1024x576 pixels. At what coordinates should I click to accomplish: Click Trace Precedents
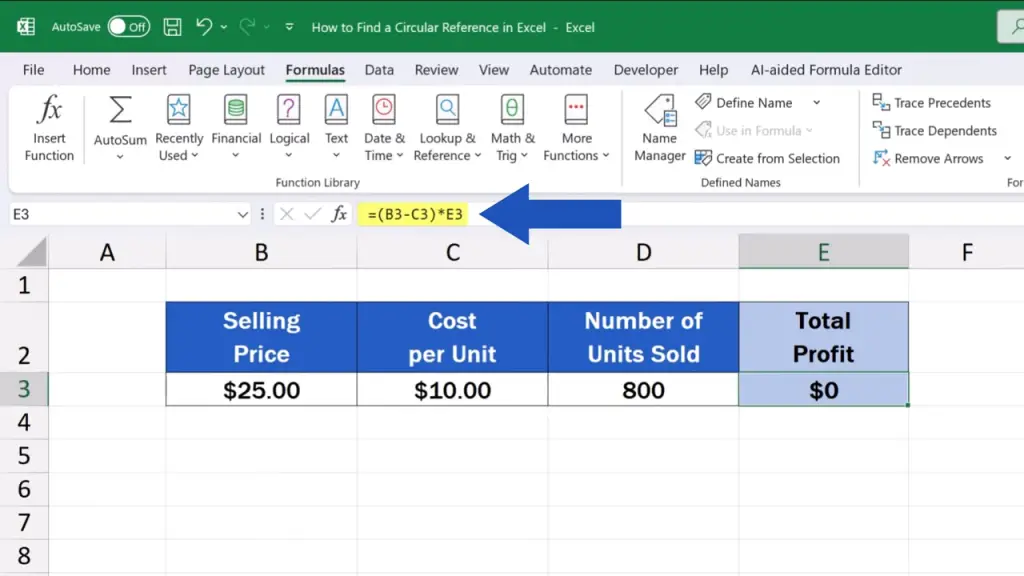click(932, 103)
